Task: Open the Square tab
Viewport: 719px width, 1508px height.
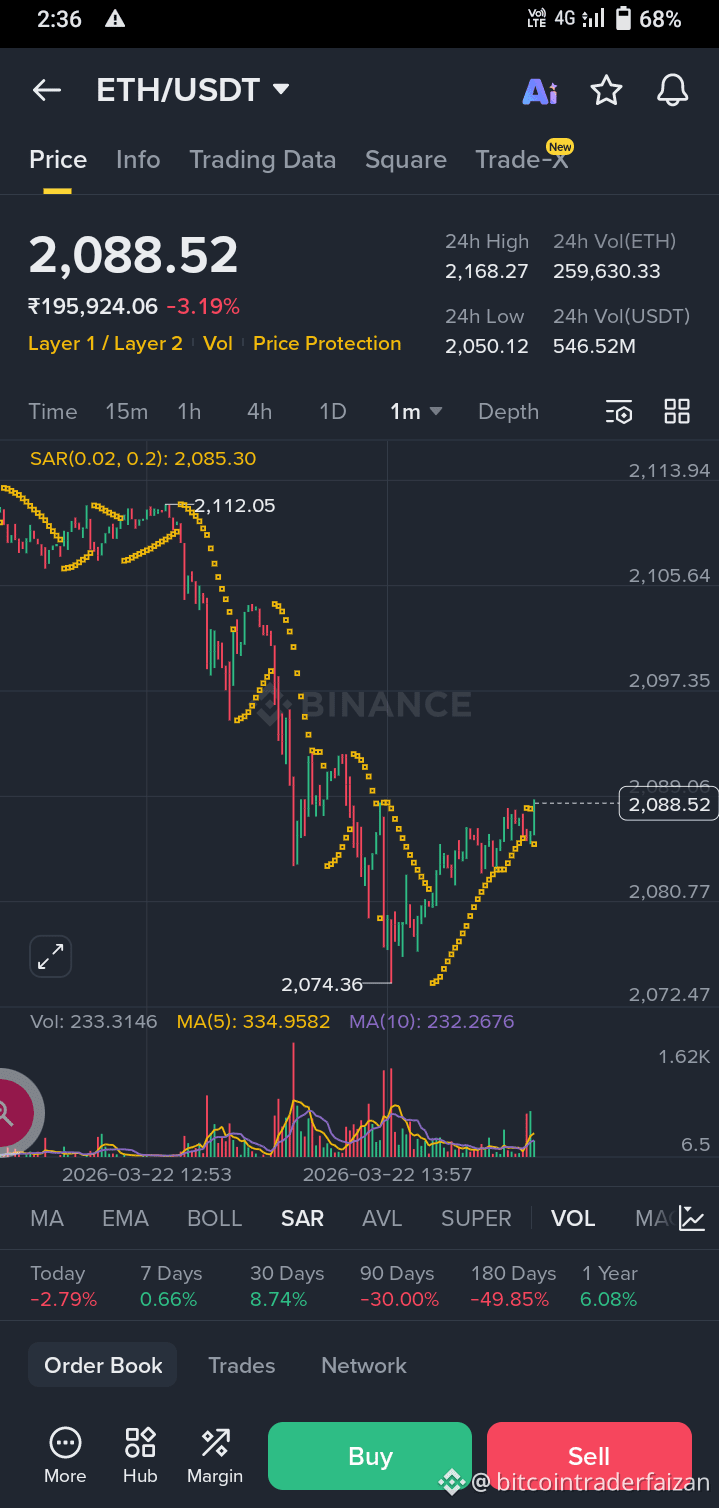Action: [x=406, y=160]
